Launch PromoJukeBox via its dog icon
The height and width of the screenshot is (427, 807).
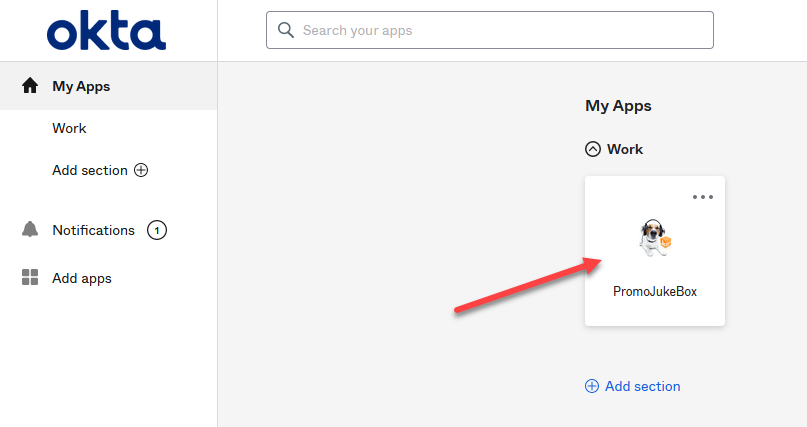pos(655,238)
